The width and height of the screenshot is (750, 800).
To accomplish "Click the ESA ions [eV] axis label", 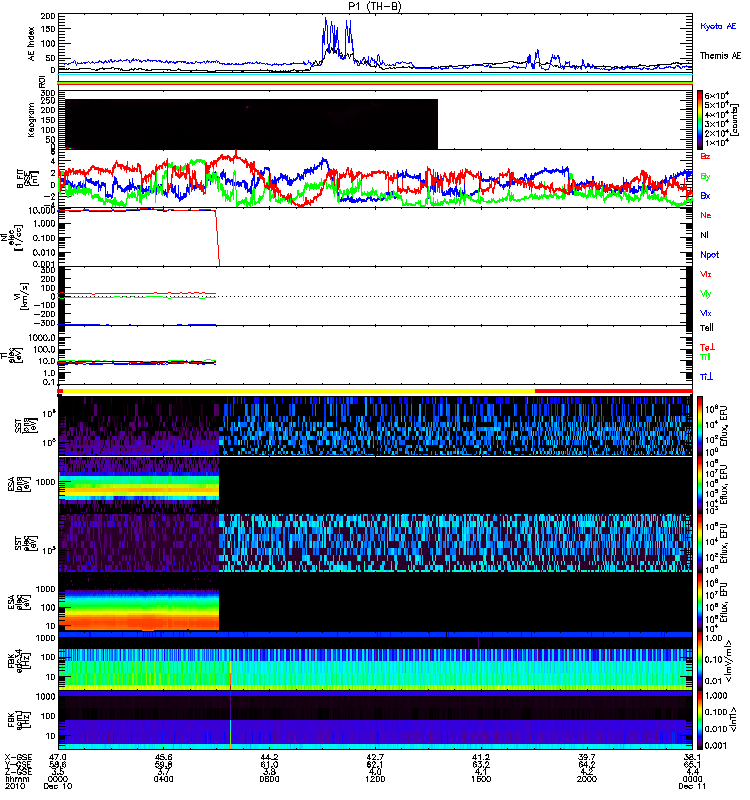I will [x=18, y=484].
